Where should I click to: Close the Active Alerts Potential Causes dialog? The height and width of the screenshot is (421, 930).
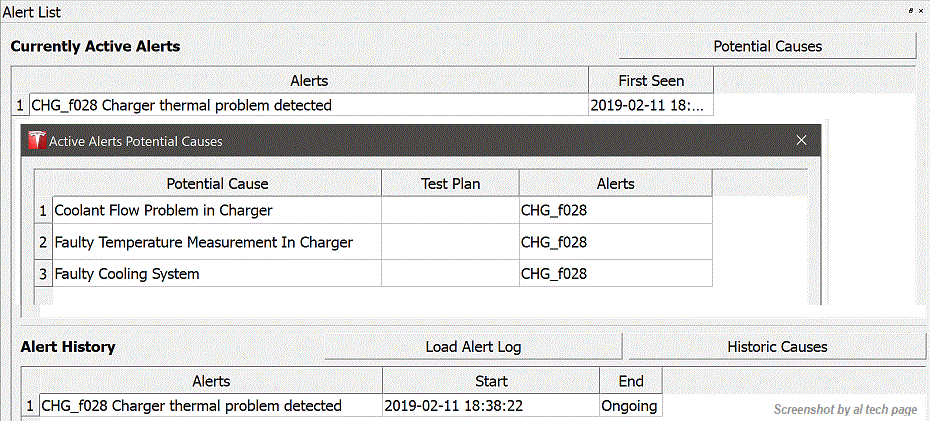tap(801, 141)
